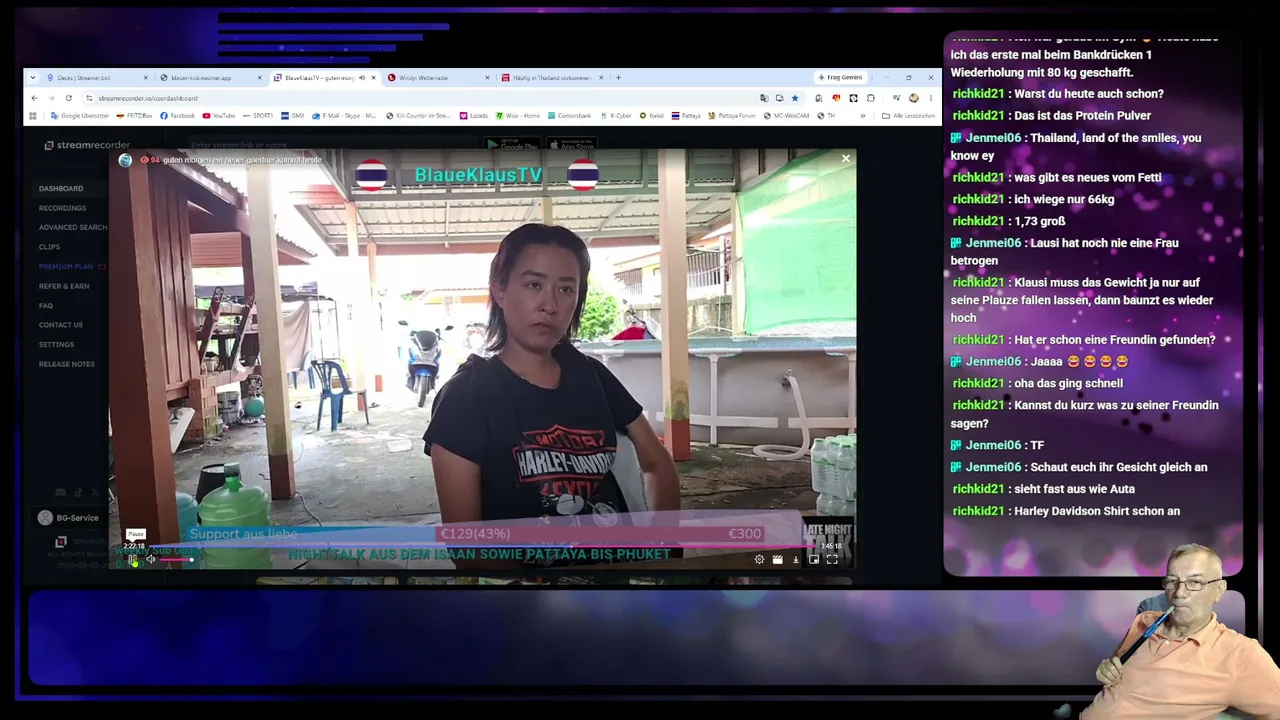Open Release Notes in the sidebar
The image size is (1280, 720).
[x=67, y=364]
